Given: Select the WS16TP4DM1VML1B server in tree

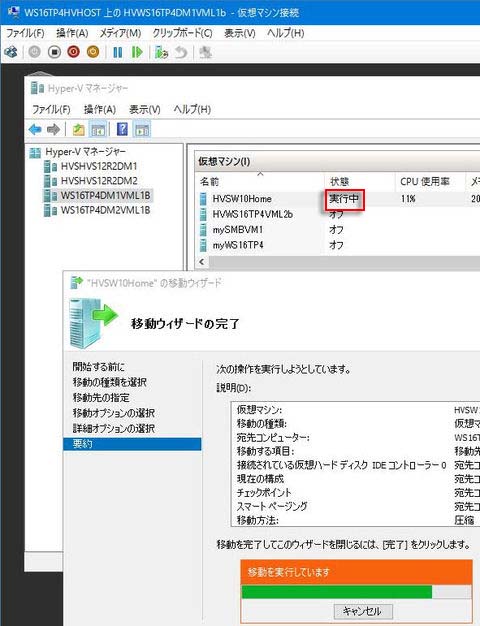Looking at the screenshot, I should [x=105, y=196].
